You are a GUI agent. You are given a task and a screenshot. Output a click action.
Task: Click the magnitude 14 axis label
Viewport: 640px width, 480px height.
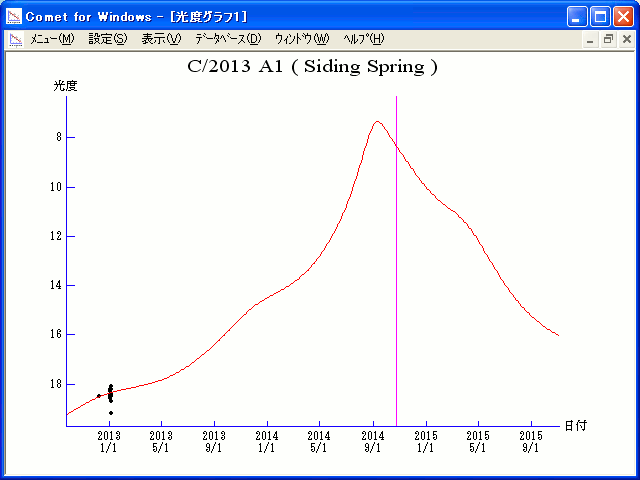[57, 285]
